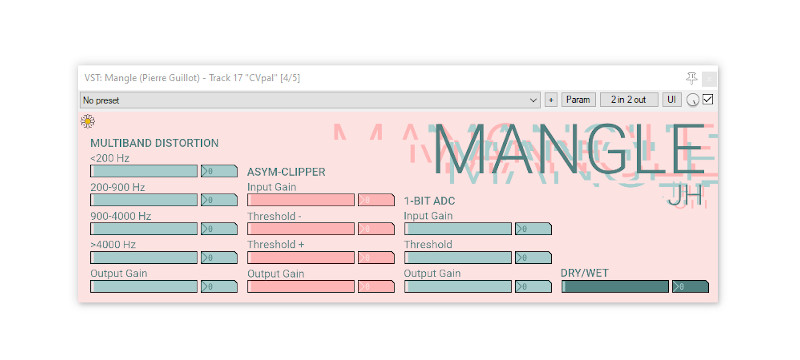Click the wet/dry knob icon

[x=692, y=100]
